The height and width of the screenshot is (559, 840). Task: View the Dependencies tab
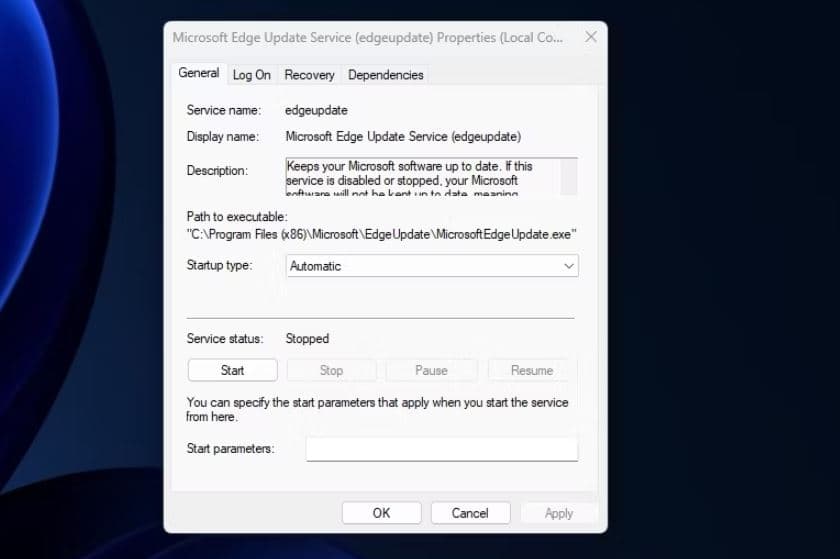(x=385, y=75)
